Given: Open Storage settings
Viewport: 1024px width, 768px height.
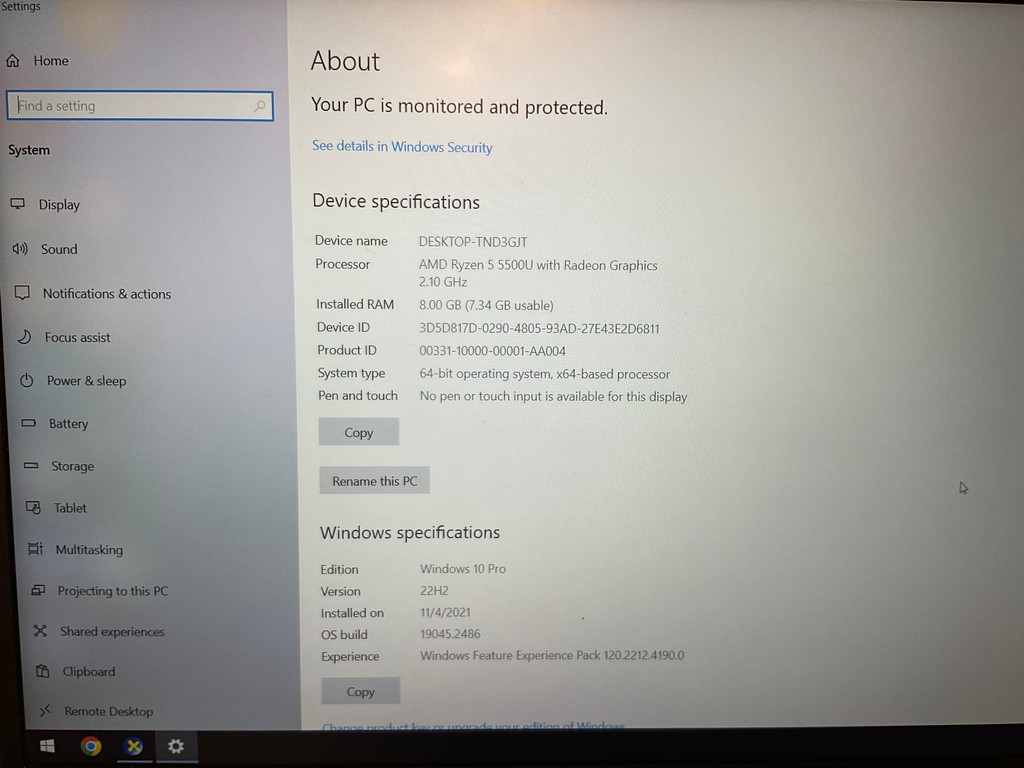Looking at the screenshot, I should [72, 466].
